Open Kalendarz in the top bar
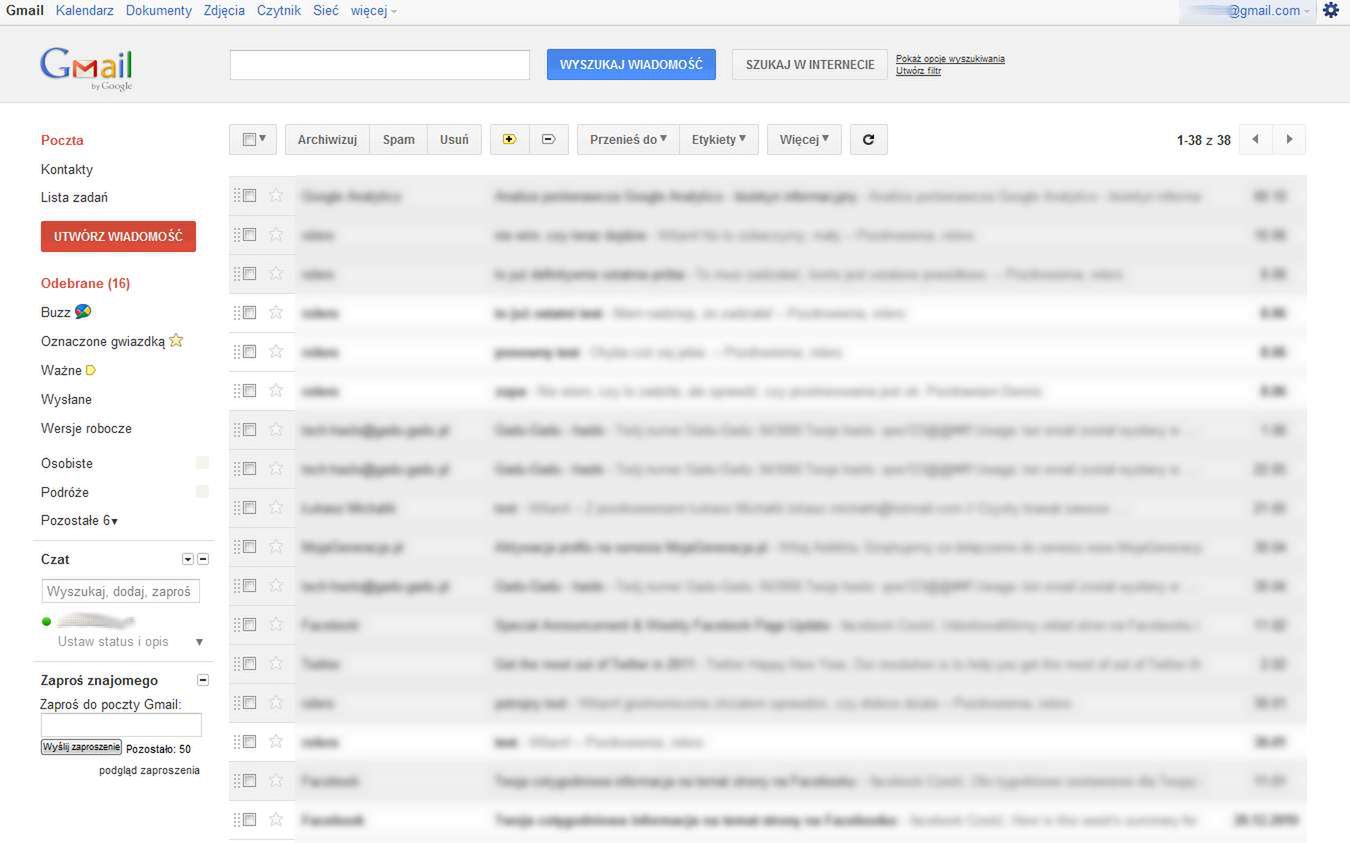The width and height of the screenshot is (1350, 843). click(85, 11)
